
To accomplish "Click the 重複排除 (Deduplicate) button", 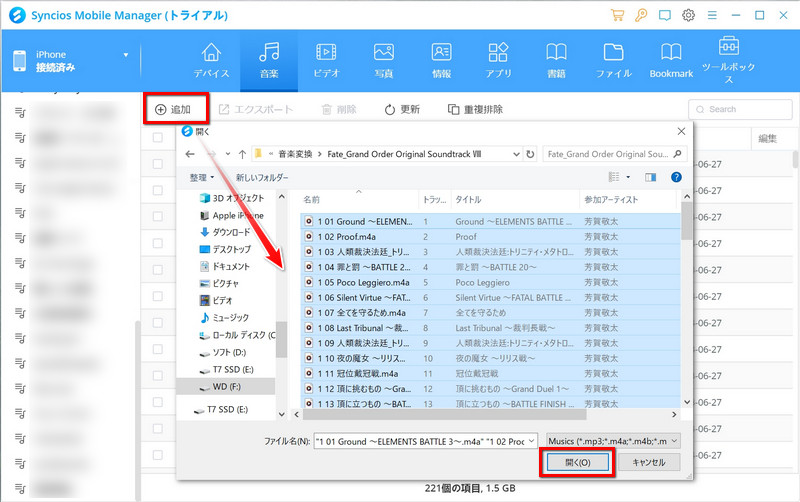I will [475, 109].
